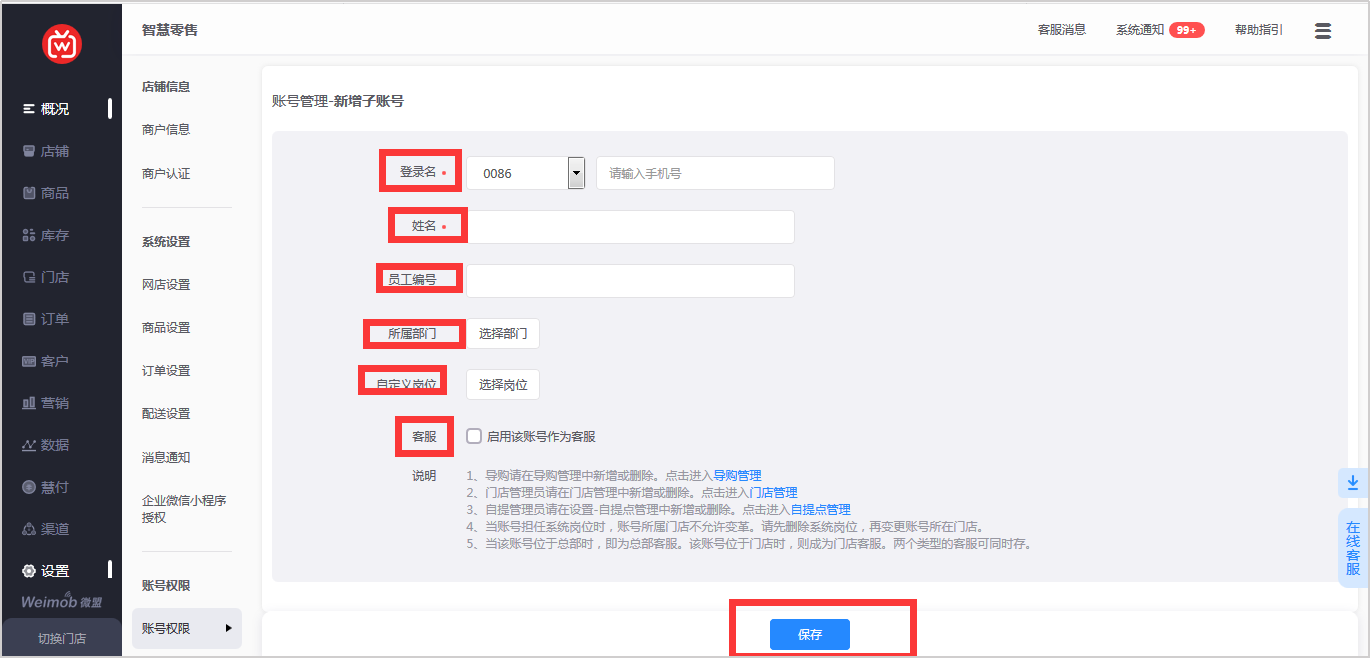
Task: Open 库存 inventory icon in sidebar
Action: 29,235
